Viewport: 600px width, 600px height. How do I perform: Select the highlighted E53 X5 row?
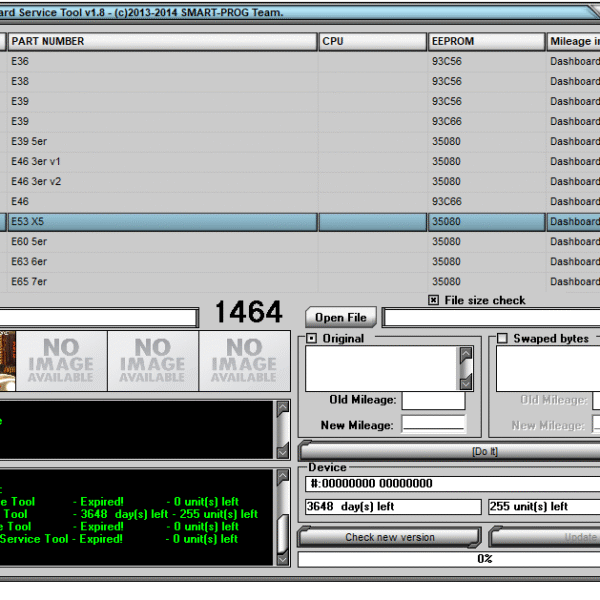tap(300, 222)
